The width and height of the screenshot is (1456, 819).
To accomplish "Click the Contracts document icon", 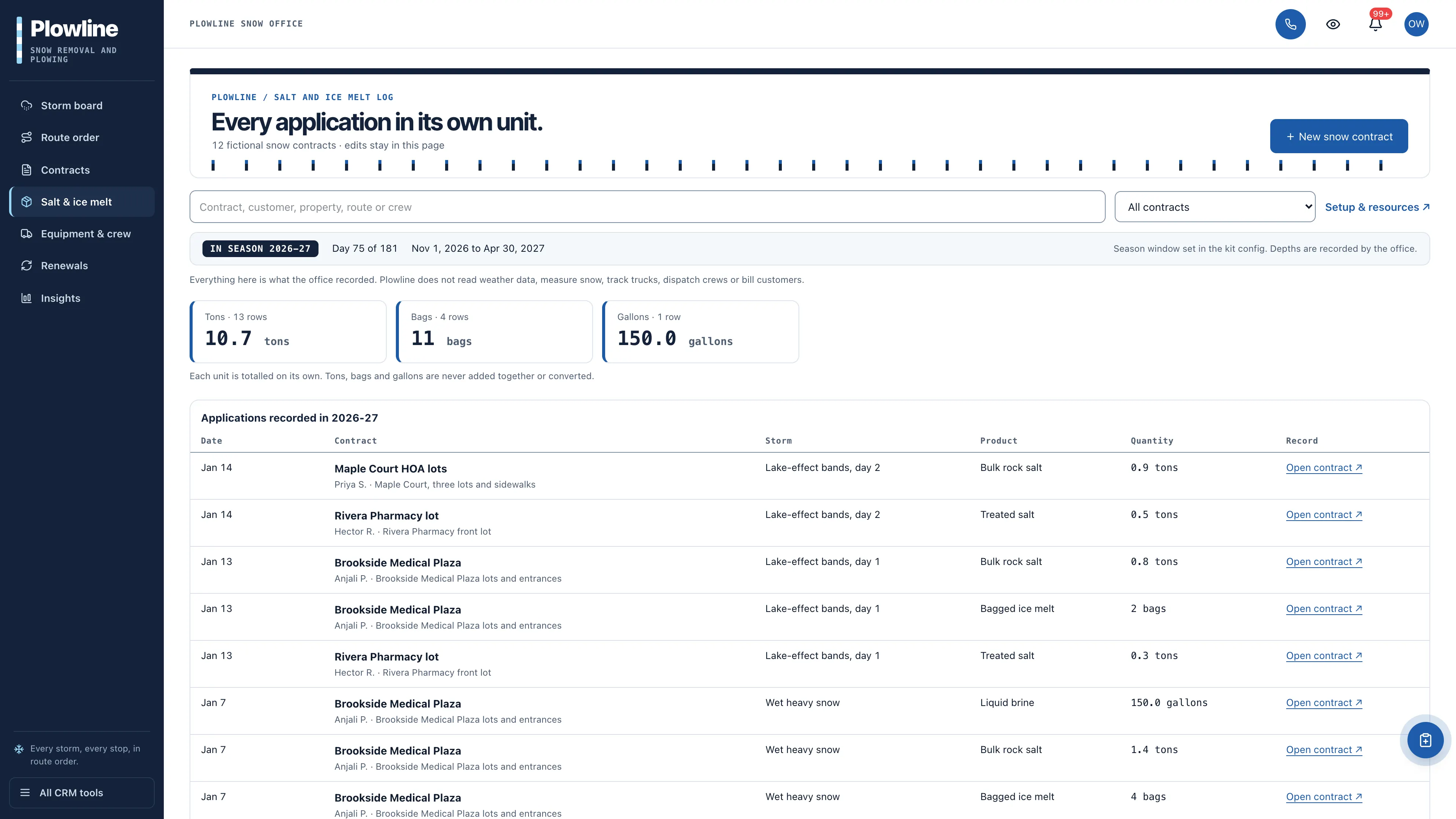I will 27,169.
